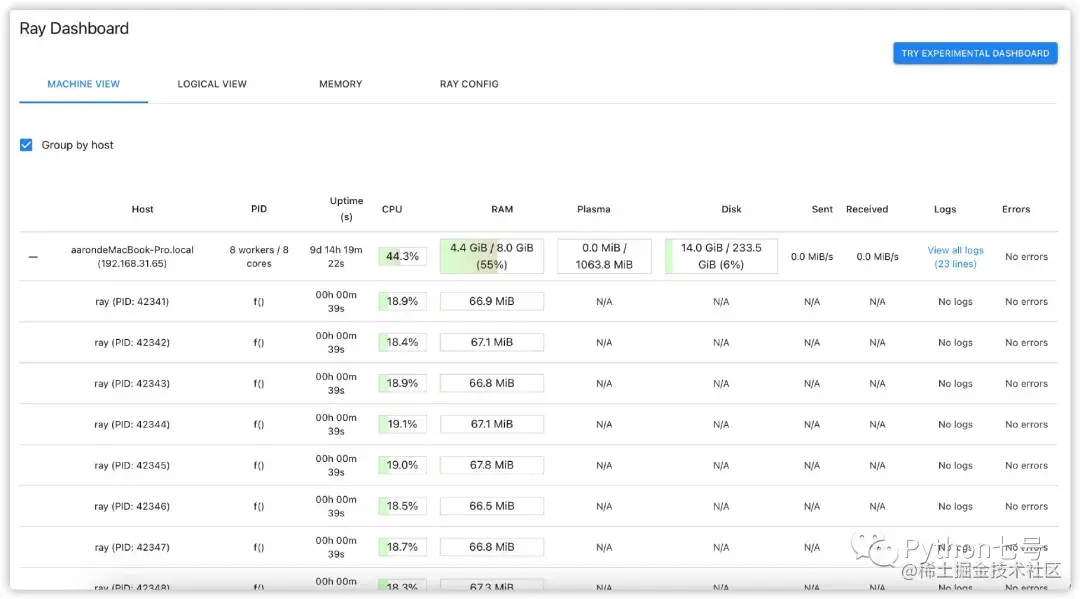The width and height of the screenshot is (1080, 599).
Task: Select the ray (PID: 42342) row
Action: [539, 342]
